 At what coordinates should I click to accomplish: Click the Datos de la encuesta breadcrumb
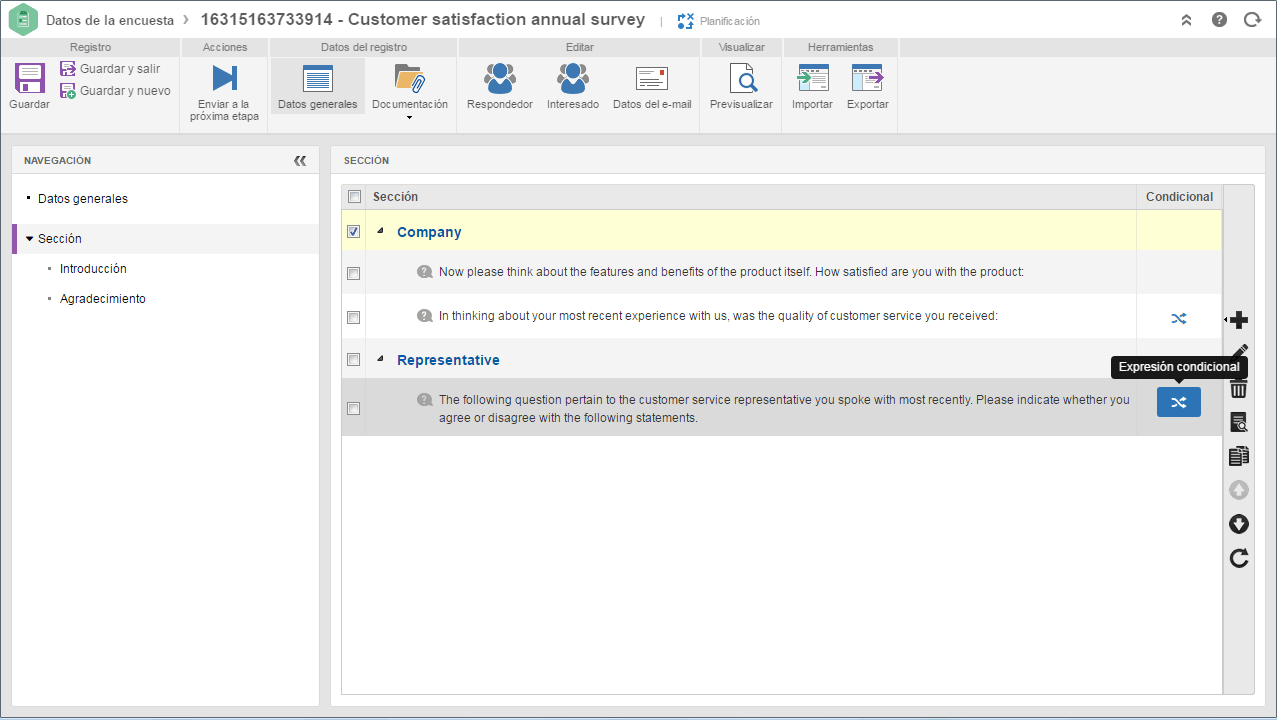tap(110, 20)
